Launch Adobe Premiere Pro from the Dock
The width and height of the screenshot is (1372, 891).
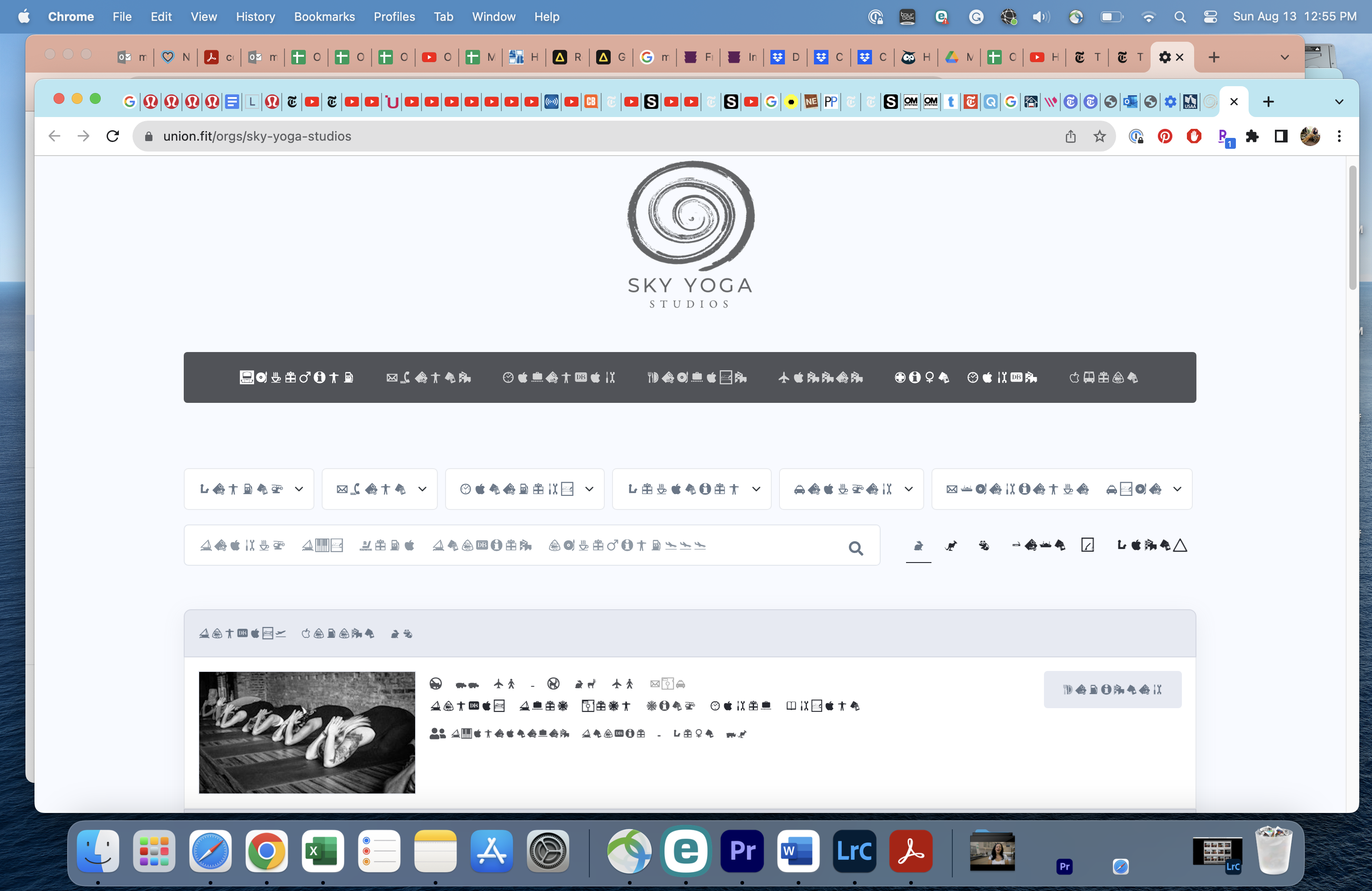[x=742, y=851]
